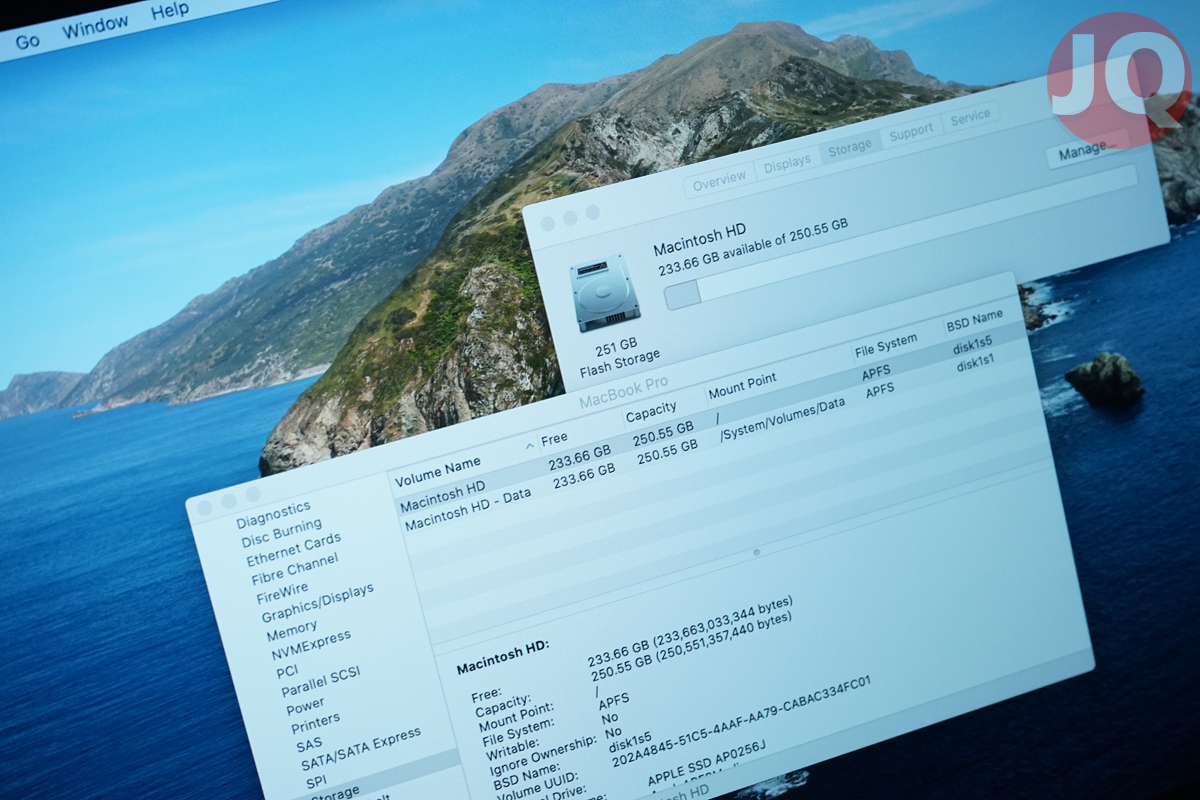Open the Support tab

[x=911, y=132]
